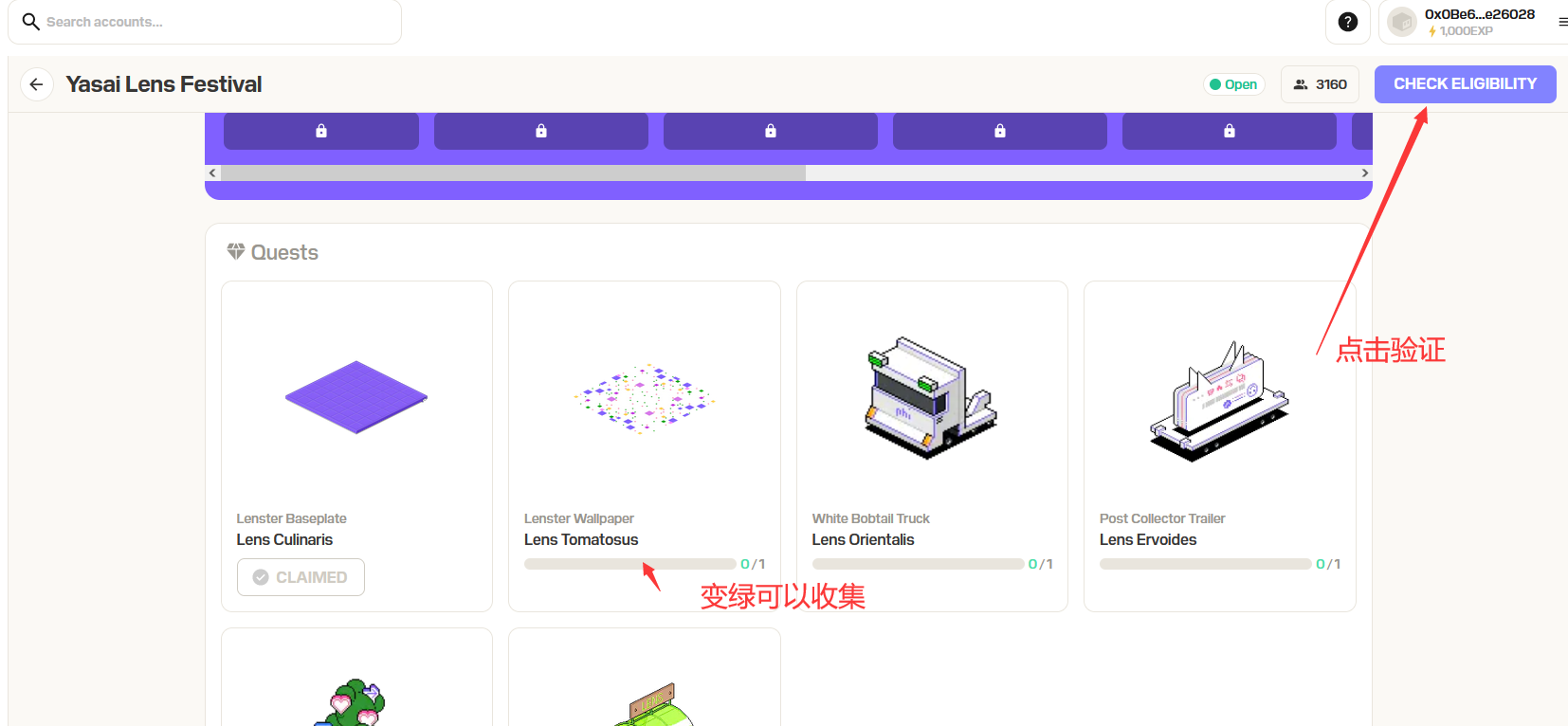Click the wallet avatar icon
The image size is (1568, 726).
(1401, 22)
